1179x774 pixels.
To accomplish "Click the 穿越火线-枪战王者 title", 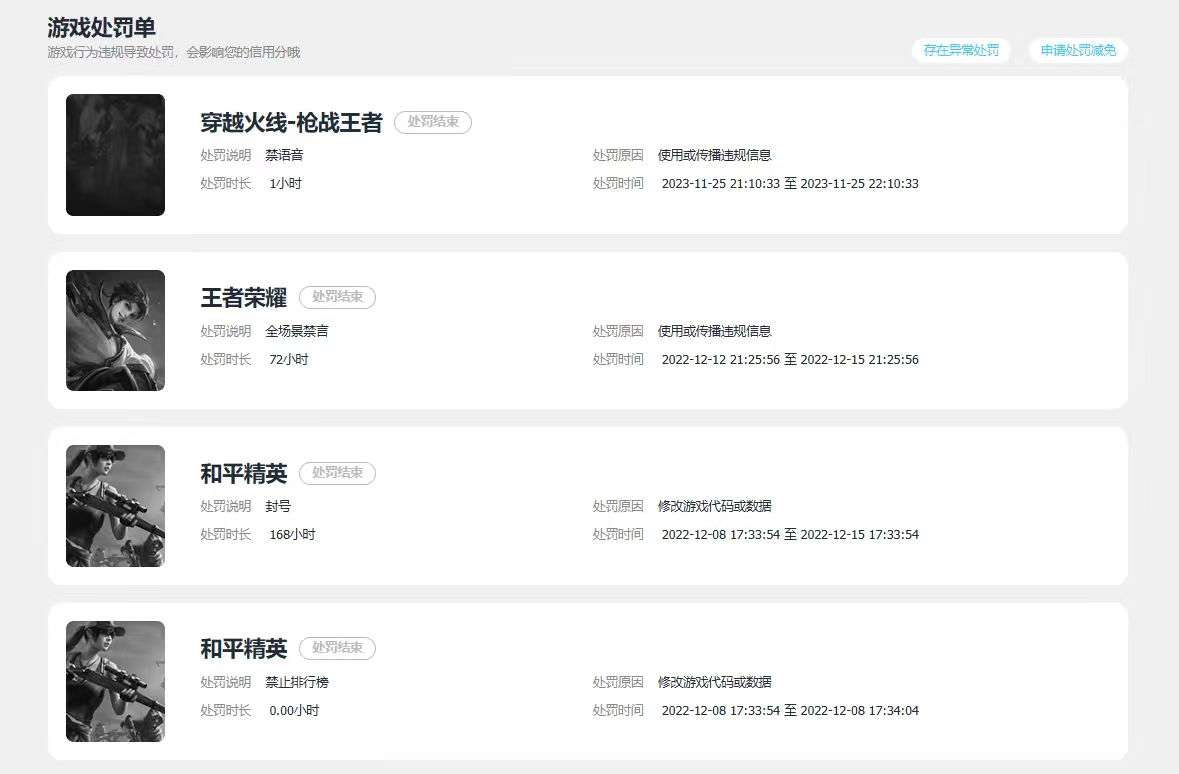I will (x=292, y=122).
